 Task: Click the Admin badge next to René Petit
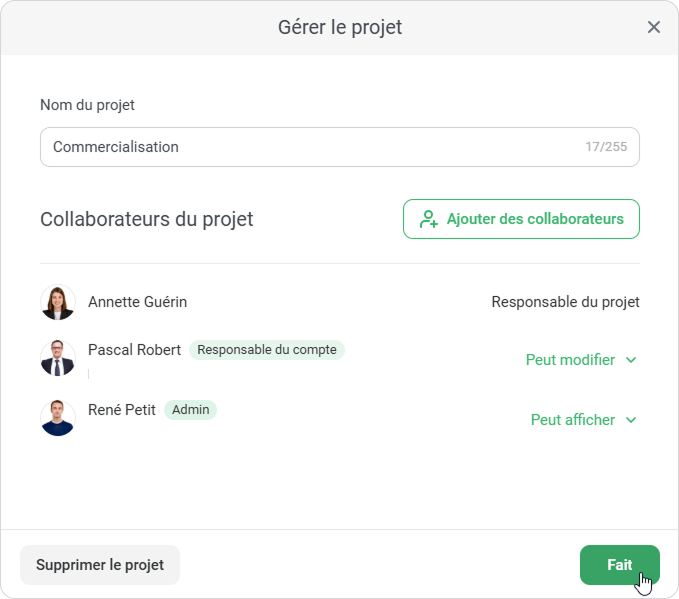click(190, 410)
